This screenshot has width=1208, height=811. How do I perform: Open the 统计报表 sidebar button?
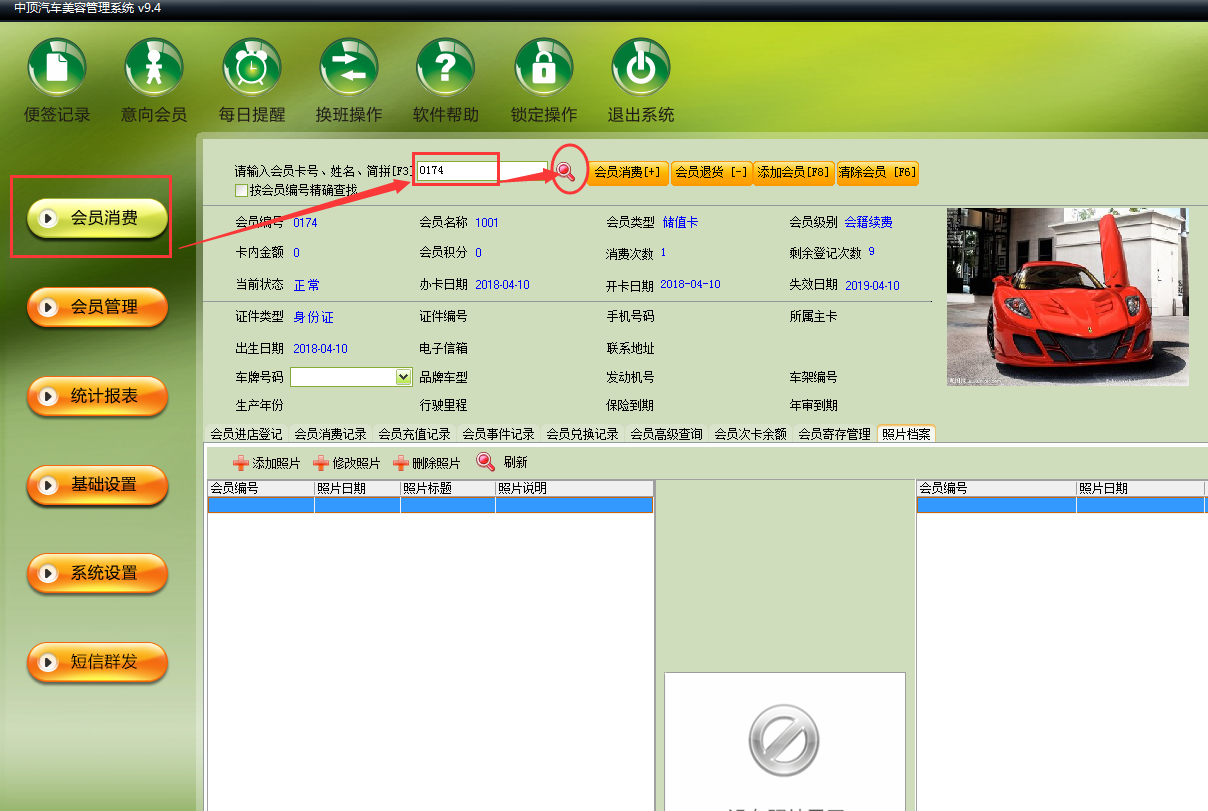(97, 395)
